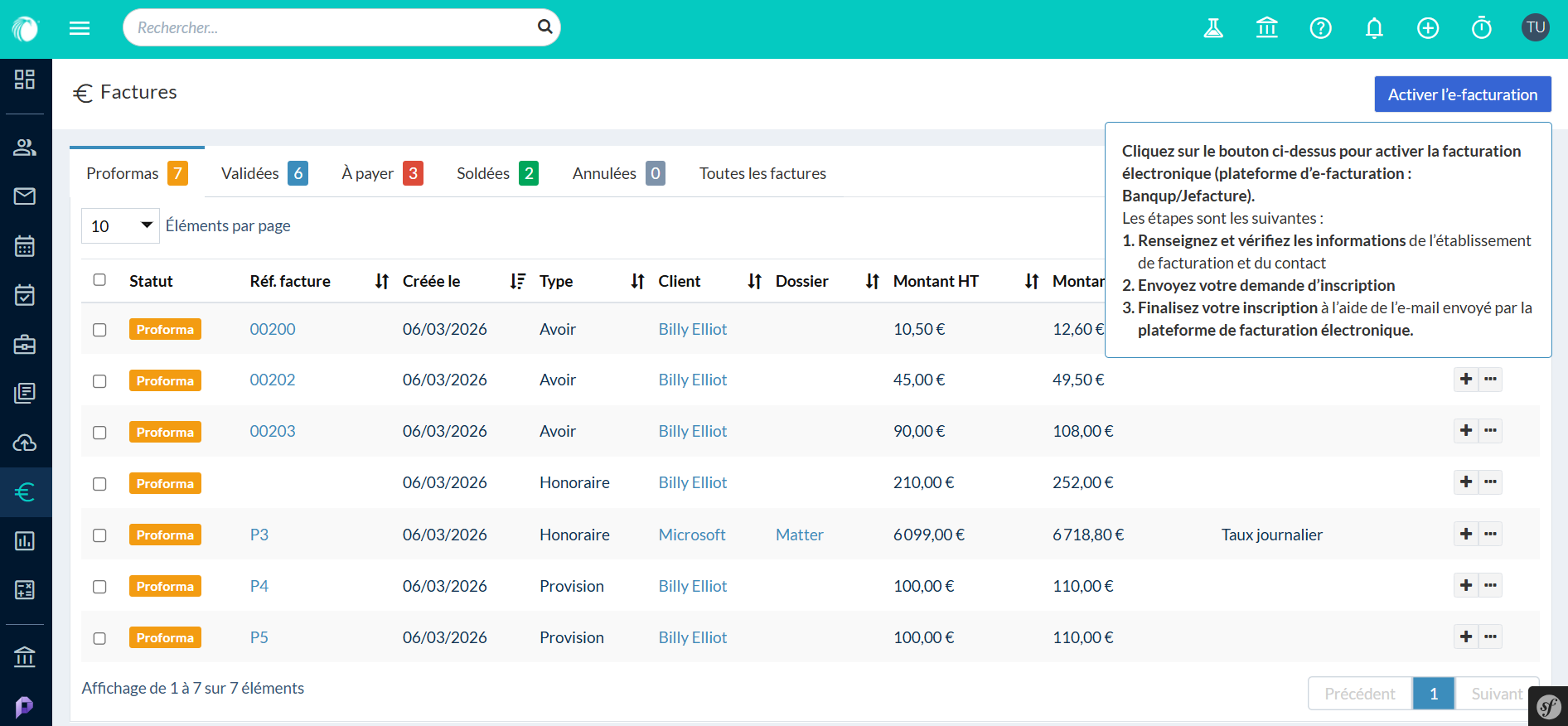Open the lab flask icon in header
The image size is (1568, 726).
coord(1213,28)
